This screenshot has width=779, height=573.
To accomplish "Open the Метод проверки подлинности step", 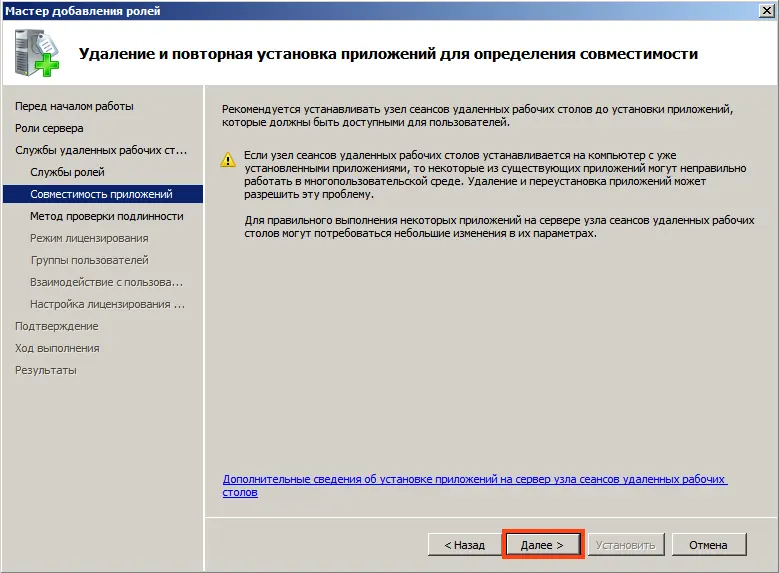I will (107, 216).
